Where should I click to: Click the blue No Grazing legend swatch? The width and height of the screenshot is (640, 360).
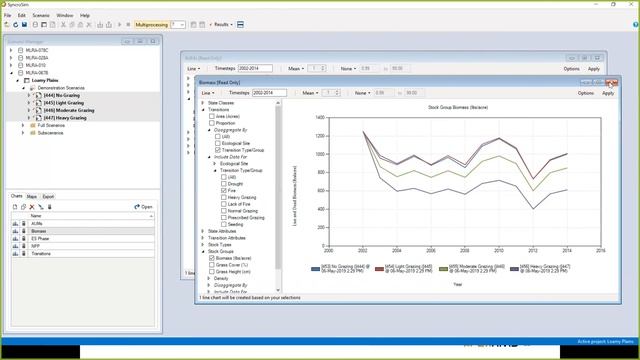pos(315,269)
